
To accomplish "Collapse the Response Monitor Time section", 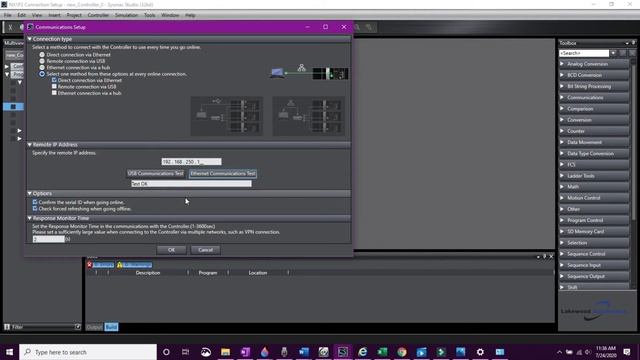I will point(30,218).
